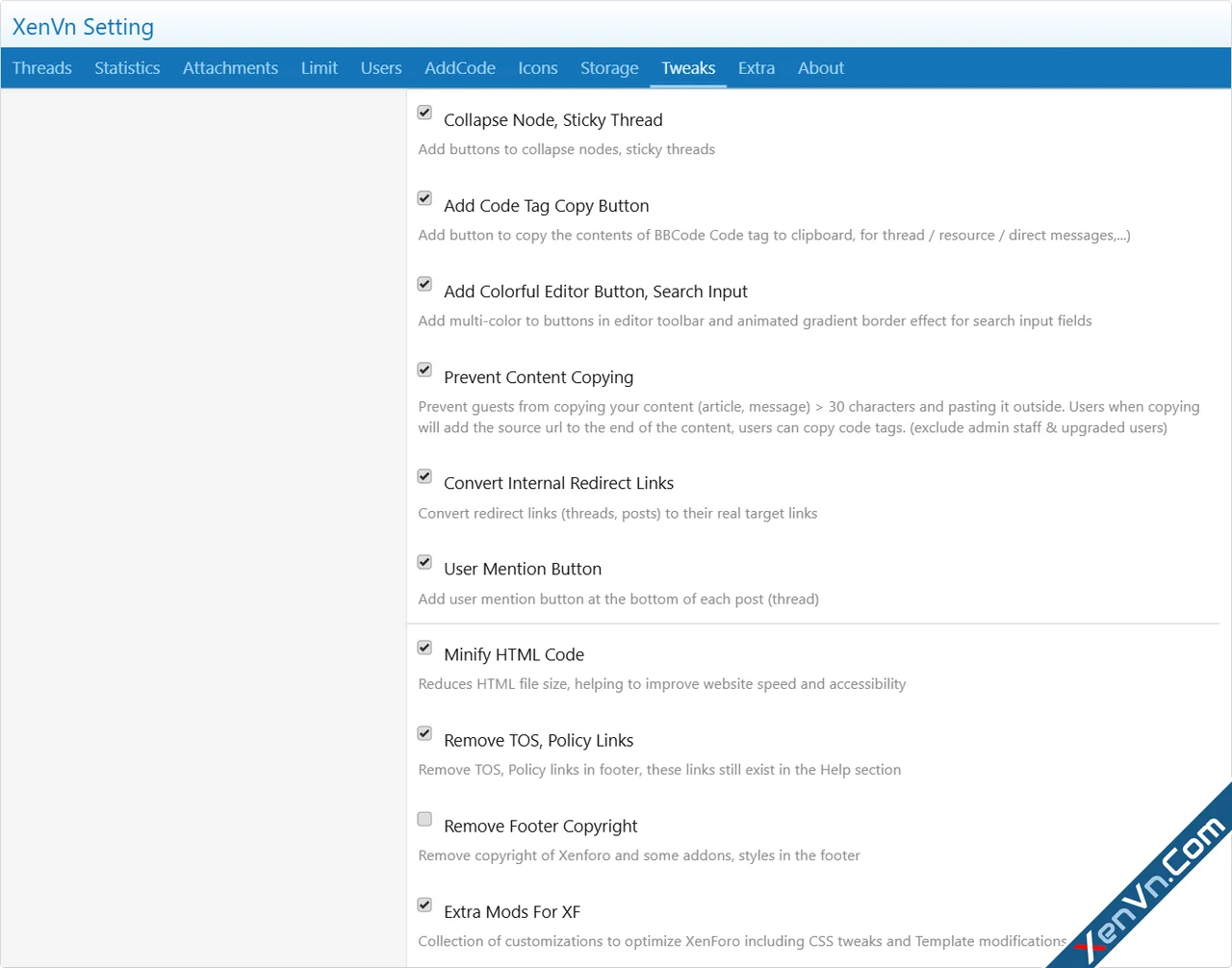Open the AddCode tab
This screenshot has width=1232, height=968.
[460, 68]
